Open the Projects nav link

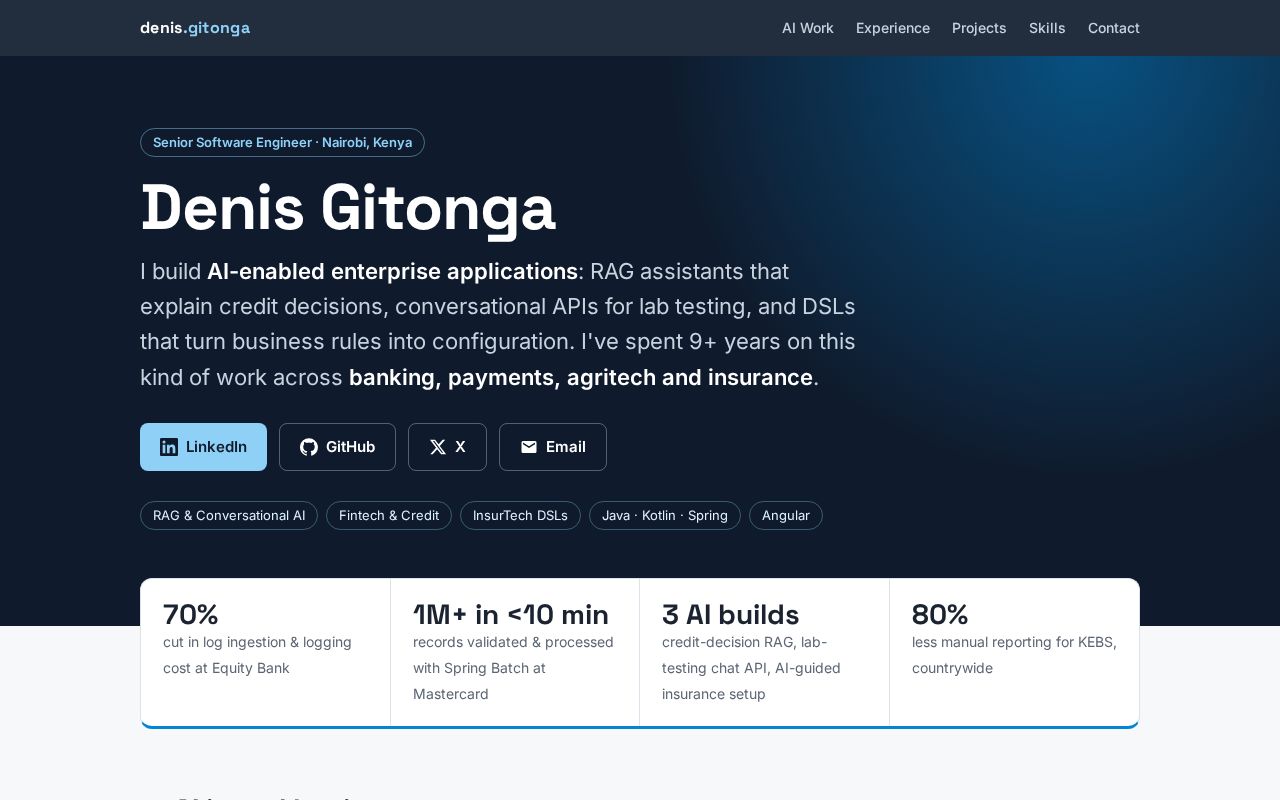(x=979, y=28)
